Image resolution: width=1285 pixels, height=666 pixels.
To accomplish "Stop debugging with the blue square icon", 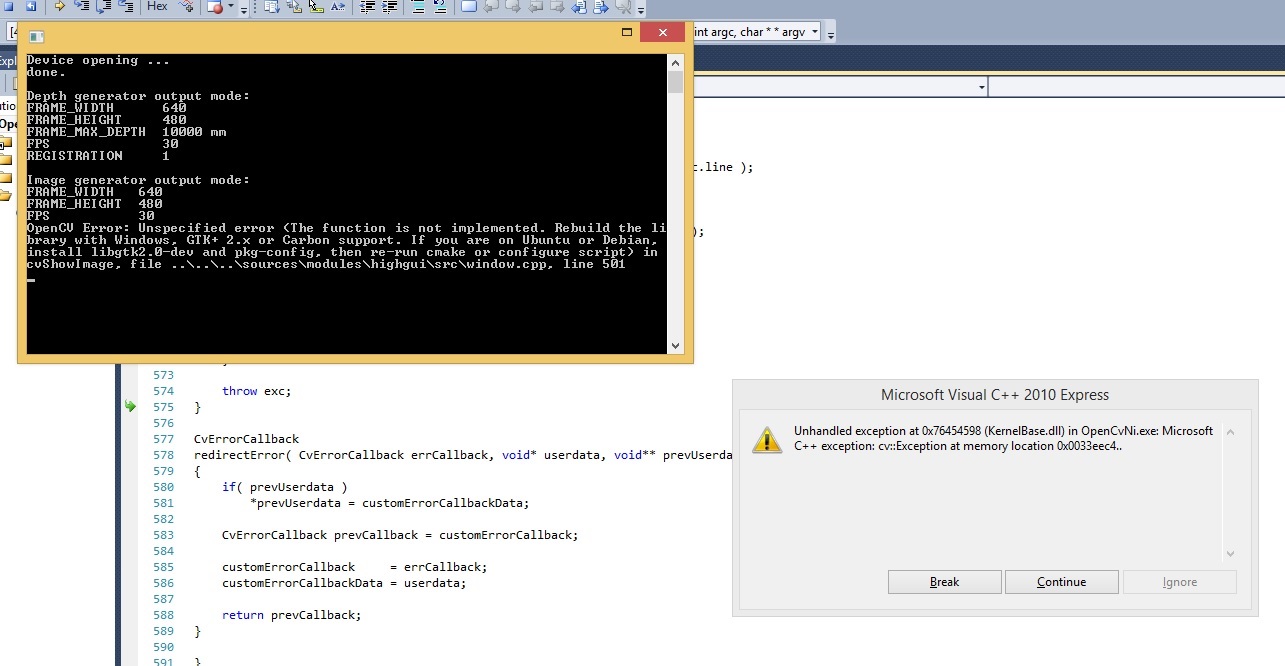I will pos(8,6).
